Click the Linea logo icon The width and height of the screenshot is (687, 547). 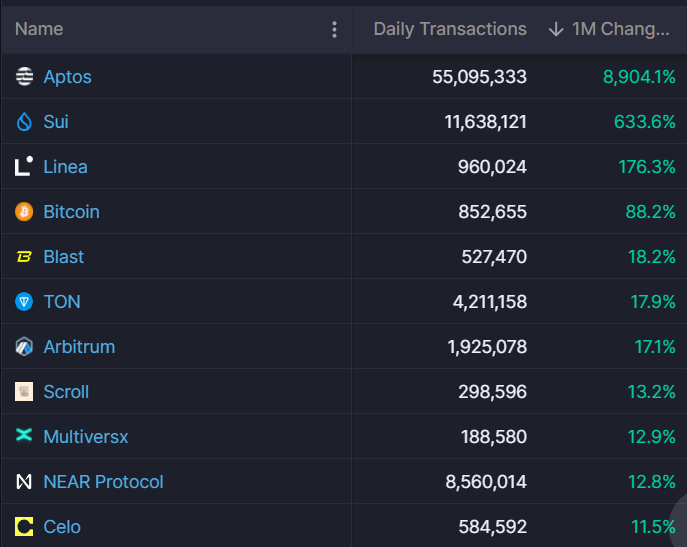(24, 166)
